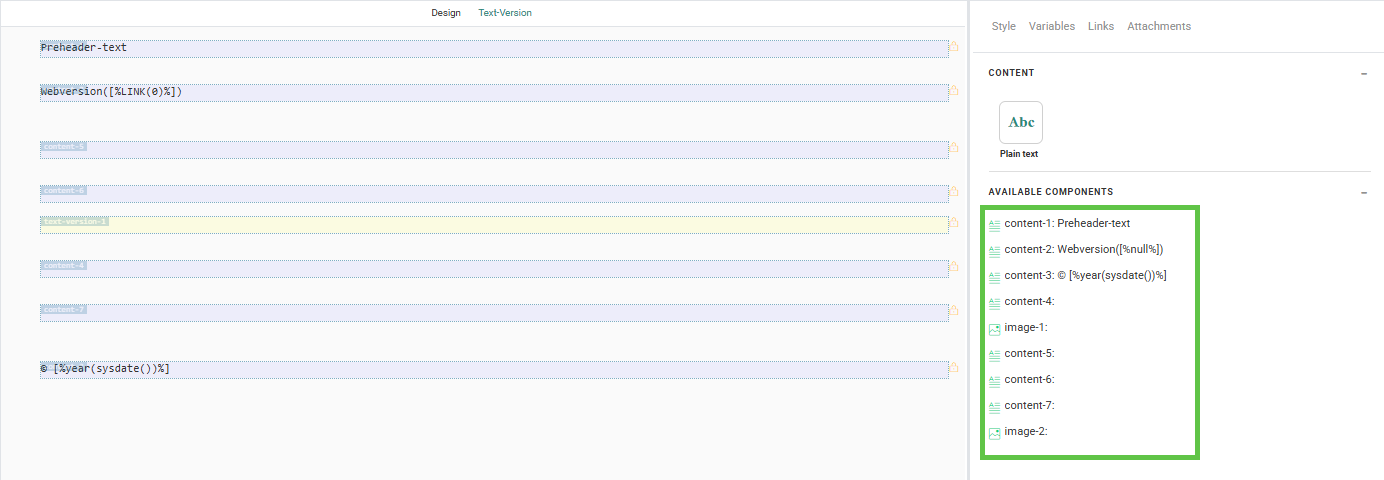Click lock icon on the Webversion row
1384x480 pixels.
pos(954,91)
